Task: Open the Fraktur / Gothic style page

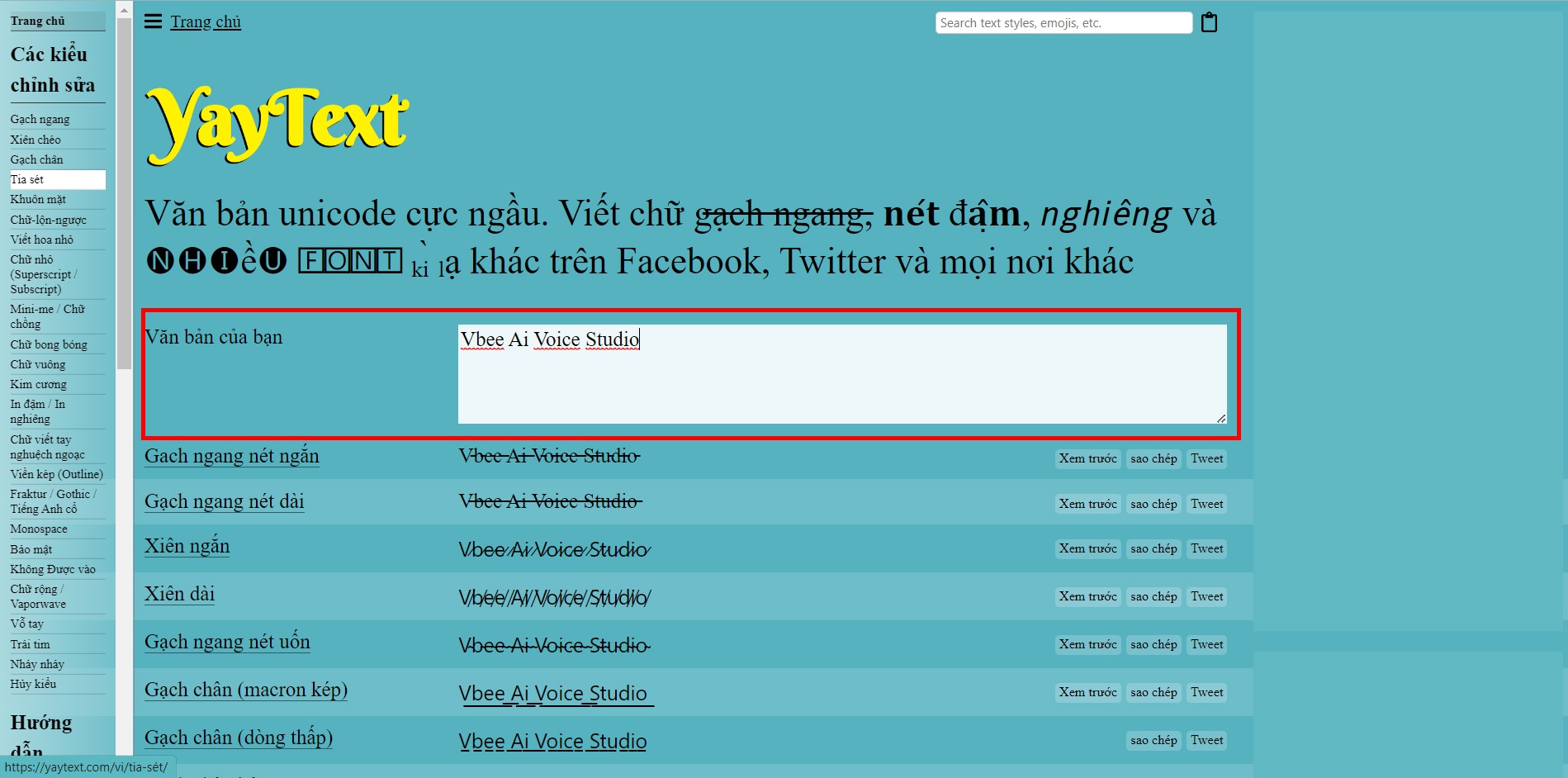Action: click(x=53, y=494)
